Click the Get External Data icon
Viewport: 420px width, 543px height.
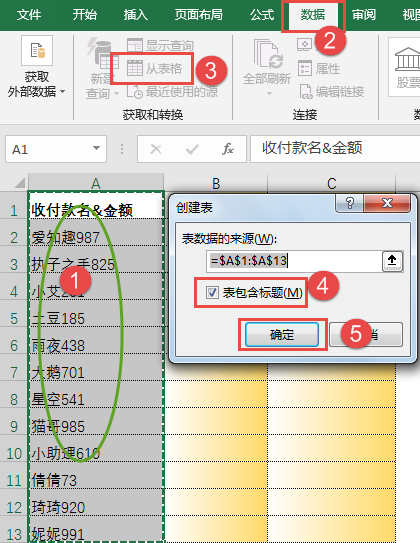coord(37,51)
